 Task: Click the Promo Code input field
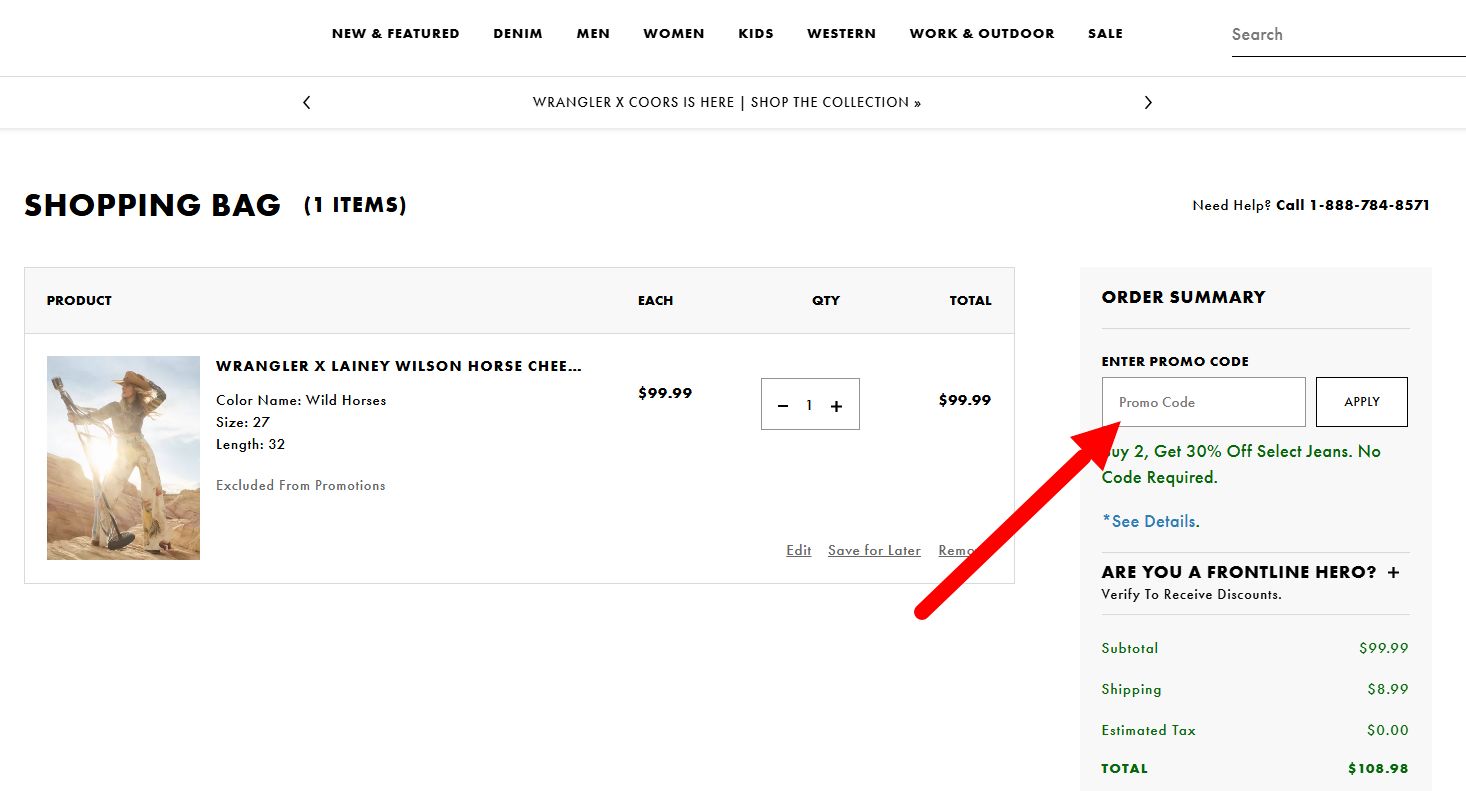pos(1203,402)
